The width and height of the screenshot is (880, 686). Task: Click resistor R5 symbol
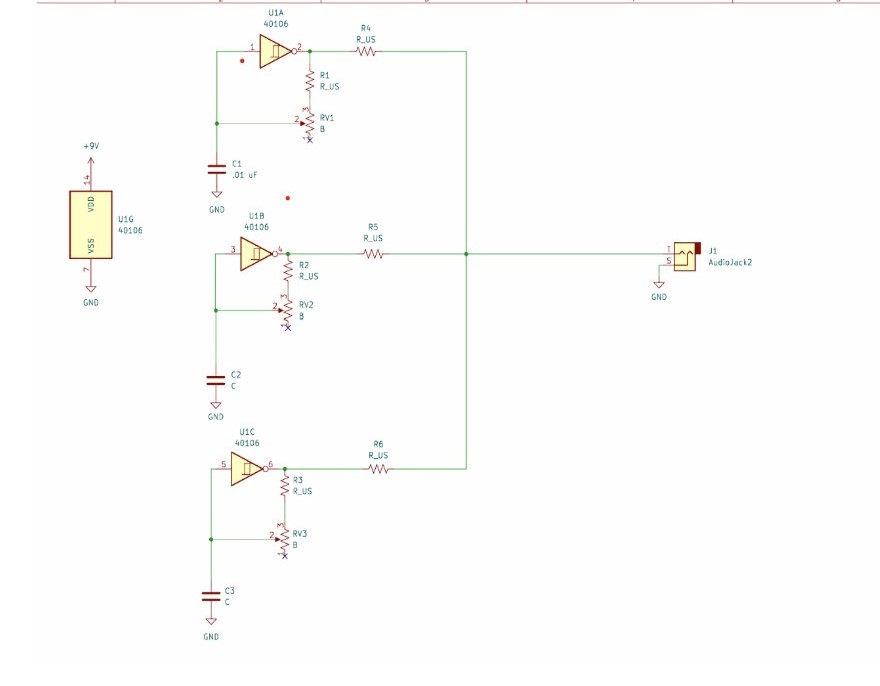(373, 255)
